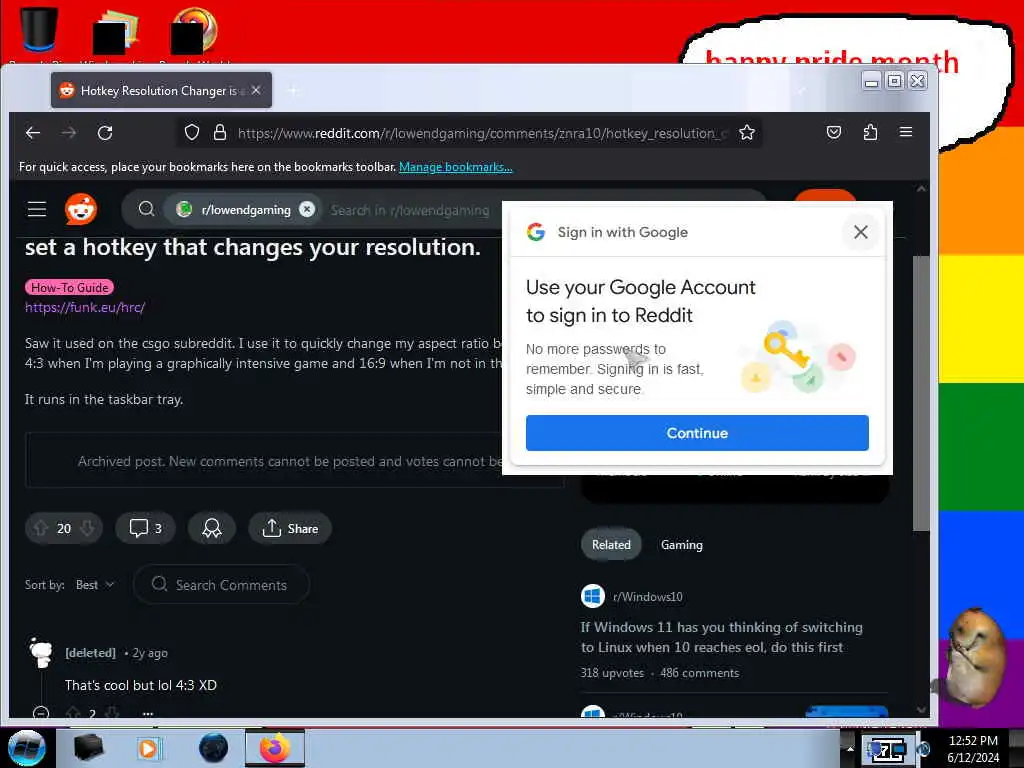The height and width of the screenshot is (768, 1024).
Task: Open the Recycle Bin desktop icon
Action: [x=39, y=29]
